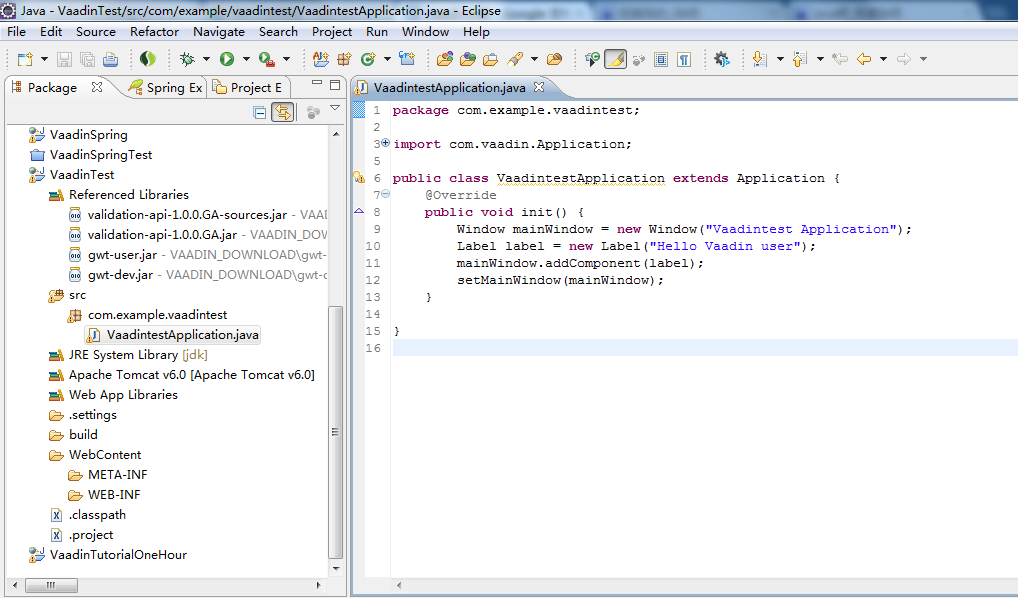Screen dimensions: 1018x598
Task: Click the Forward navigation arrow
Action: click(904, 59)
